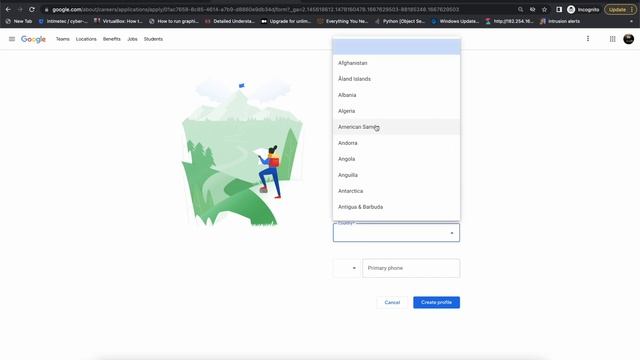
Task: Open the hamburger menu next to Google logo
Action: 12,39
